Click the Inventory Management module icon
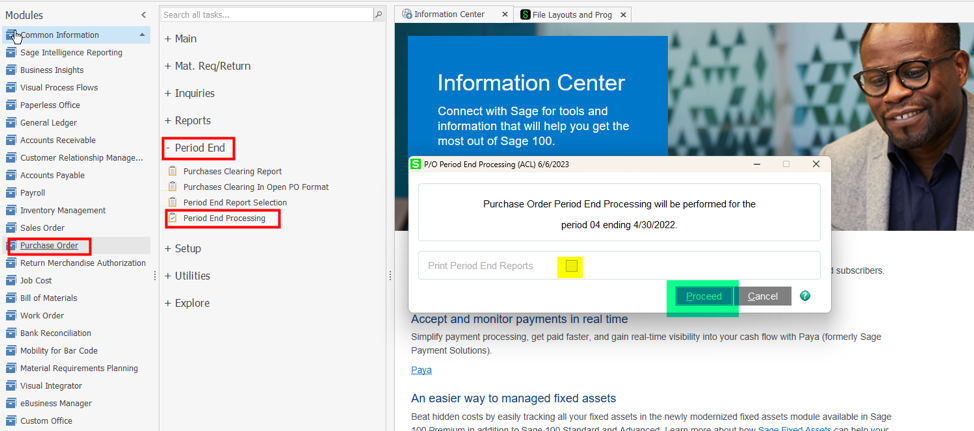974x431 pixels. [x=11, y=211]
